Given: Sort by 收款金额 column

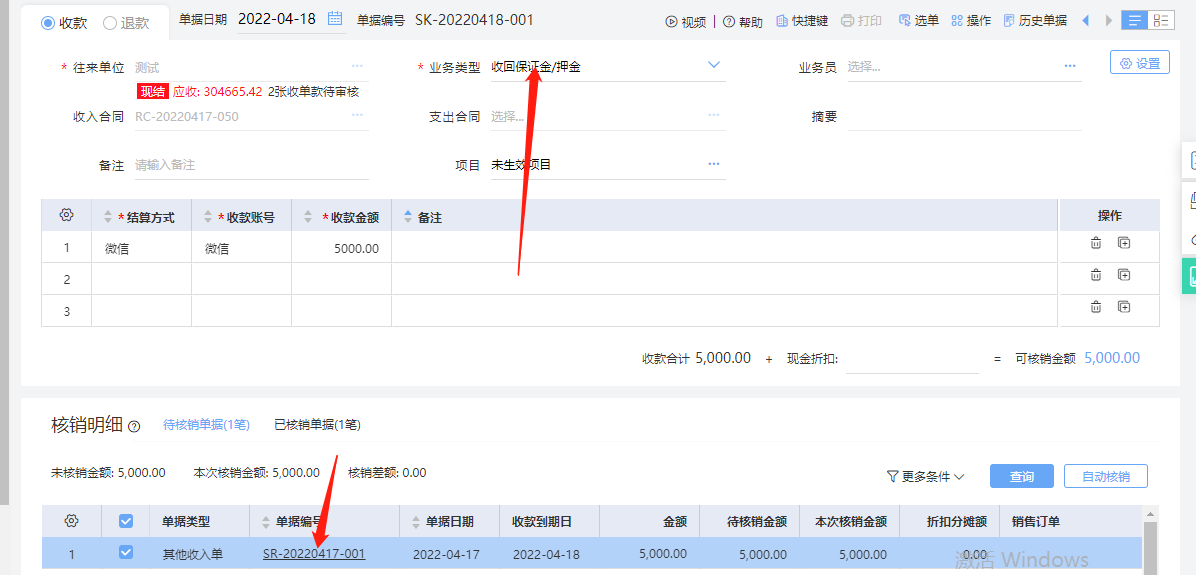Looking at the screenshot, I should [x=307, y=217].
